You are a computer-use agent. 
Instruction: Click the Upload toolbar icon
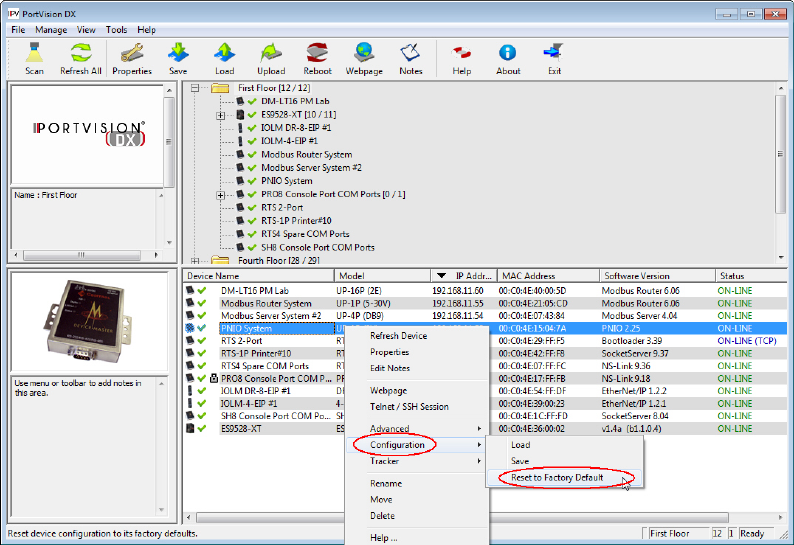coord(271,53)
